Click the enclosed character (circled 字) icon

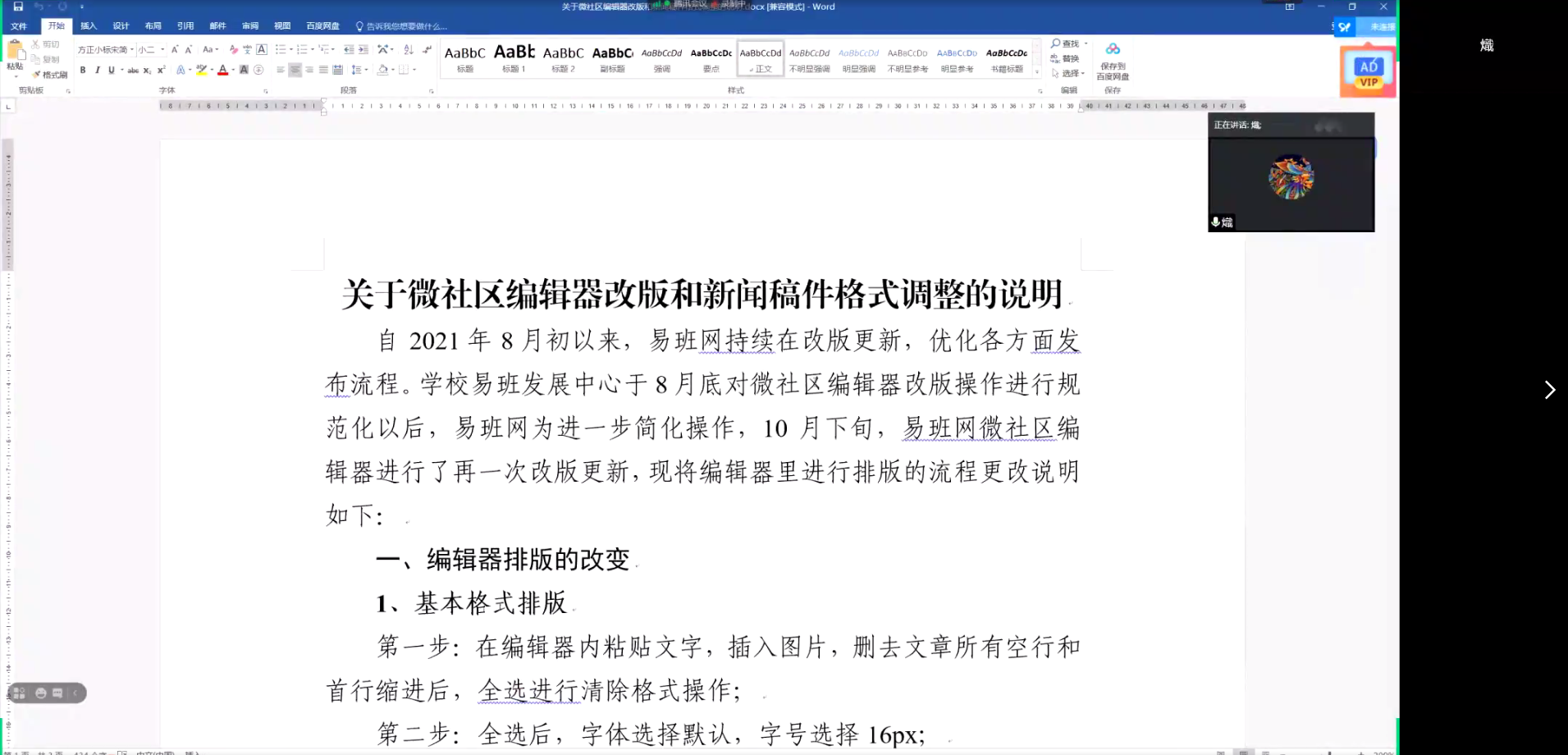point(258,70)
